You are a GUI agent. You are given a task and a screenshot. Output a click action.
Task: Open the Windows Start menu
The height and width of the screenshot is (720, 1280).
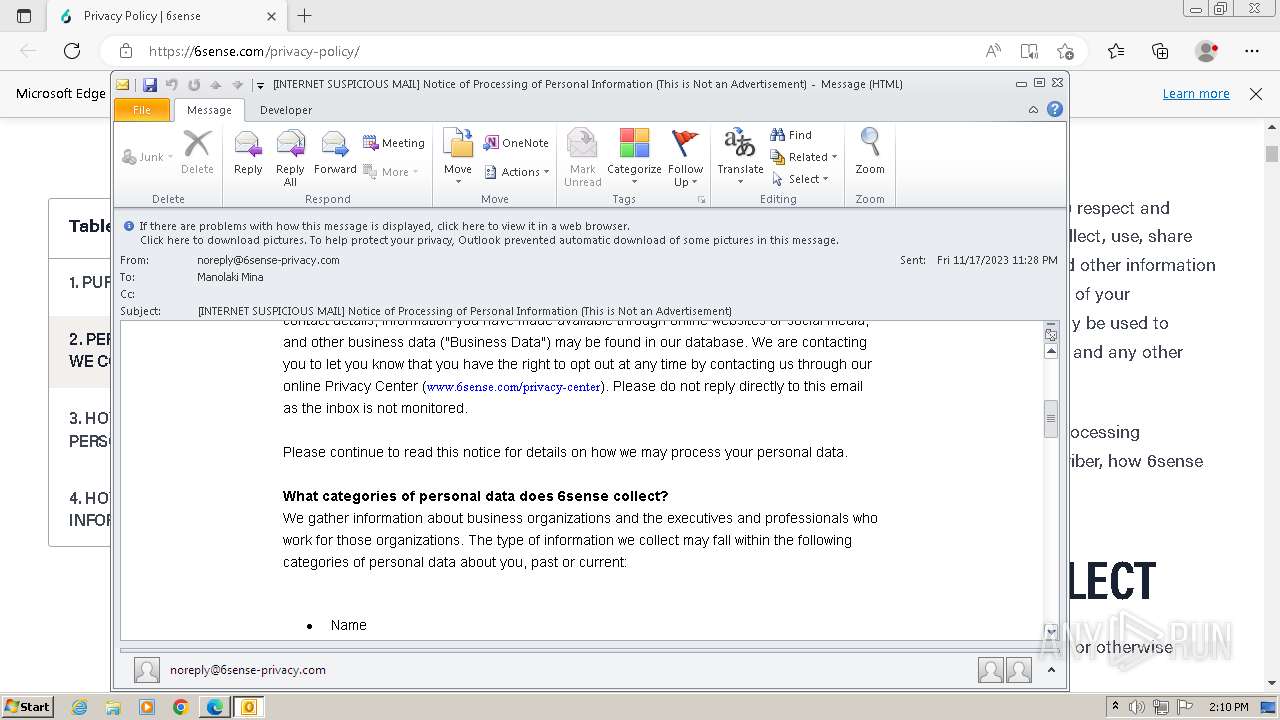(x=27, y=706)
